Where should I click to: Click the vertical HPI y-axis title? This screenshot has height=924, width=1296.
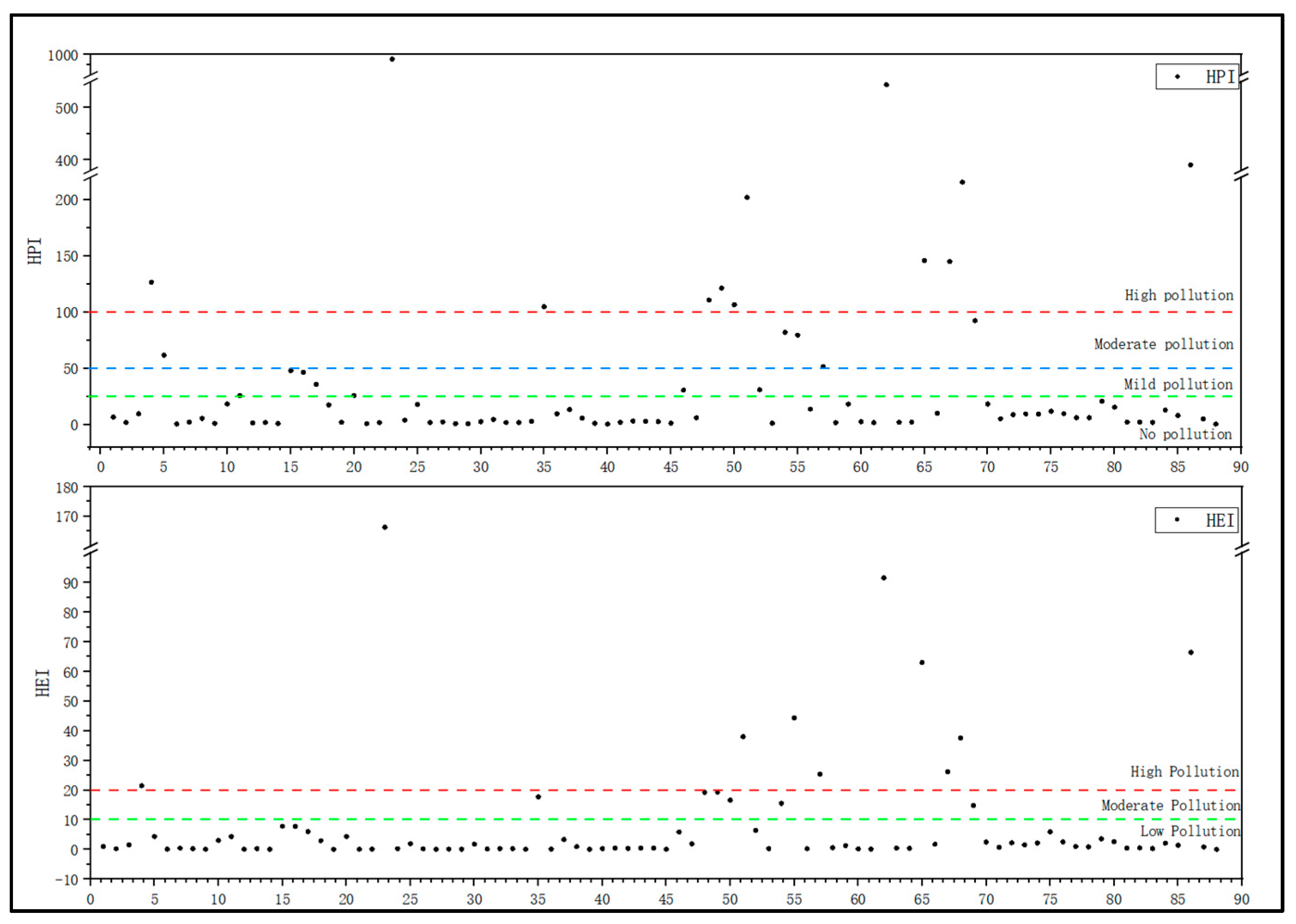pos(35,251)
